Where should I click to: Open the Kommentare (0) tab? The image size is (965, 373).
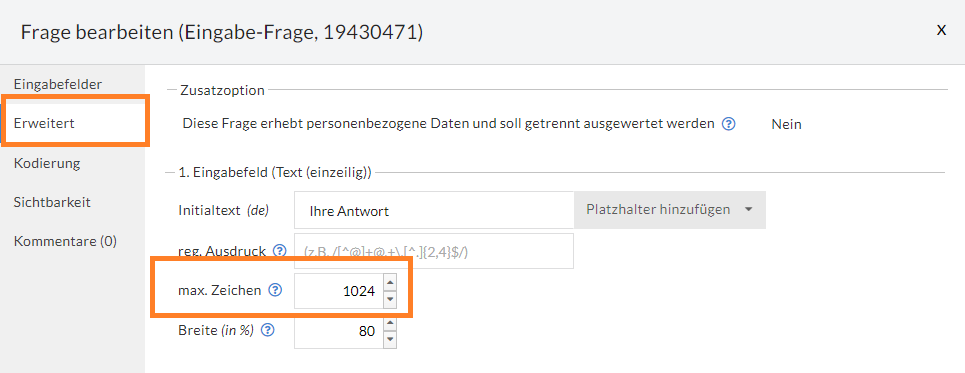point(65,241)
